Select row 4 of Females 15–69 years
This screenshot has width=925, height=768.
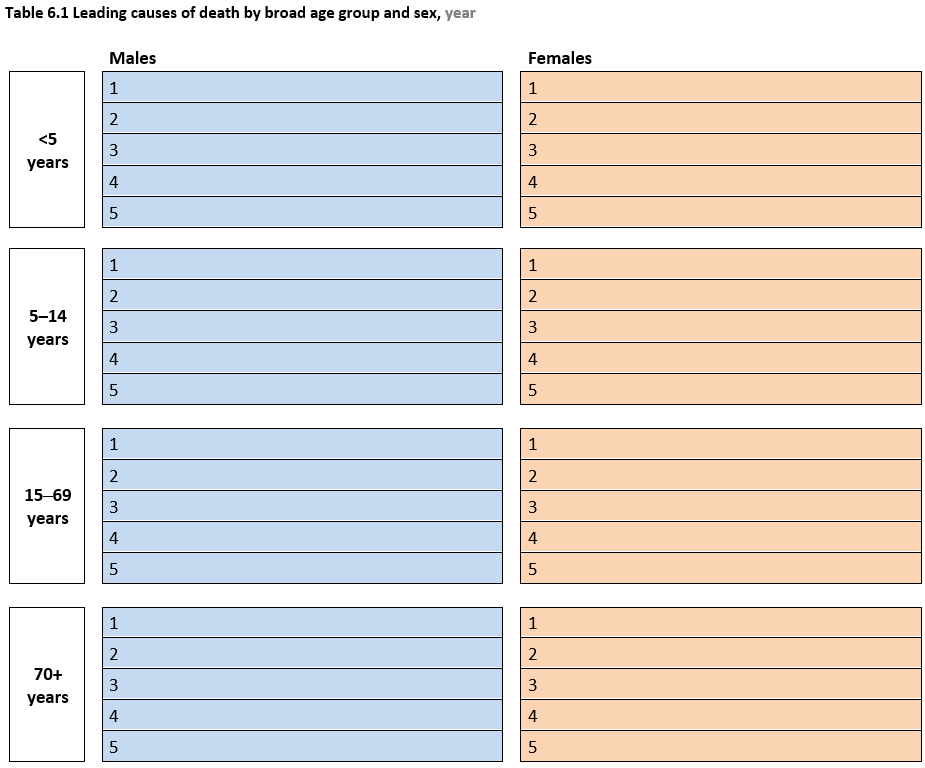point(721,537)
